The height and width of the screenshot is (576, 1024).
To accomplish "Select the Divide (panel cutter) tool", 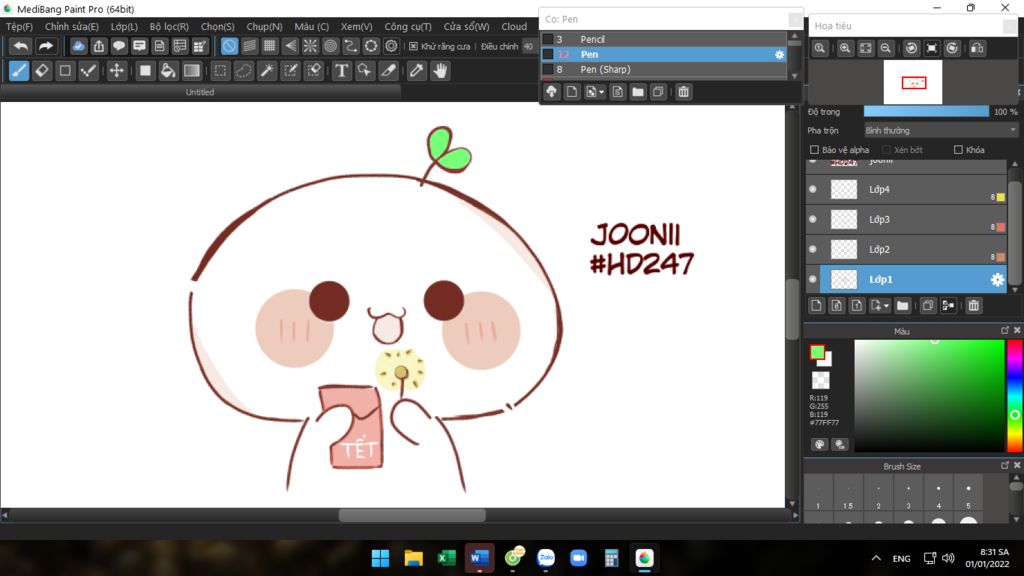I will tap(388, 71).
